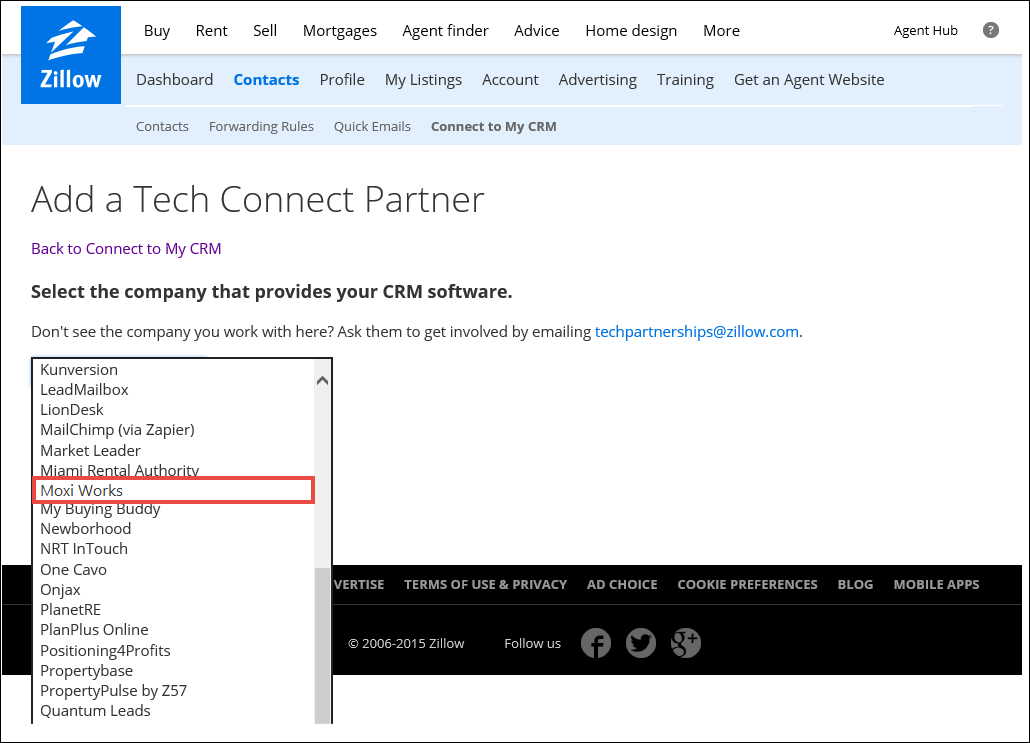
Task: Choose Onjax from the list
Action: point(174,590)
